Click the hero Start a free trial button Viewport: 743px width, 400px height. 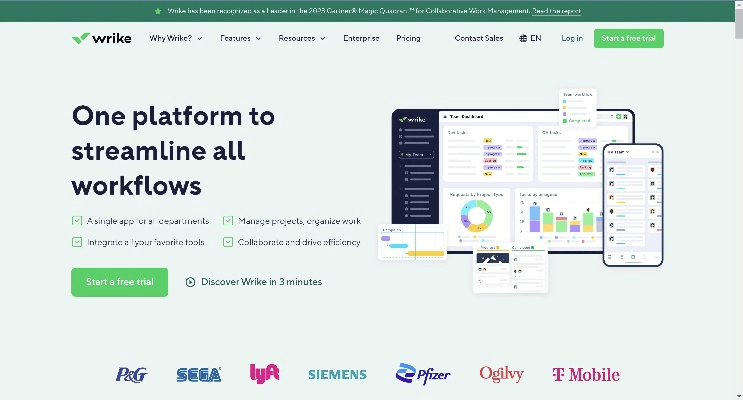click(119, 282)
